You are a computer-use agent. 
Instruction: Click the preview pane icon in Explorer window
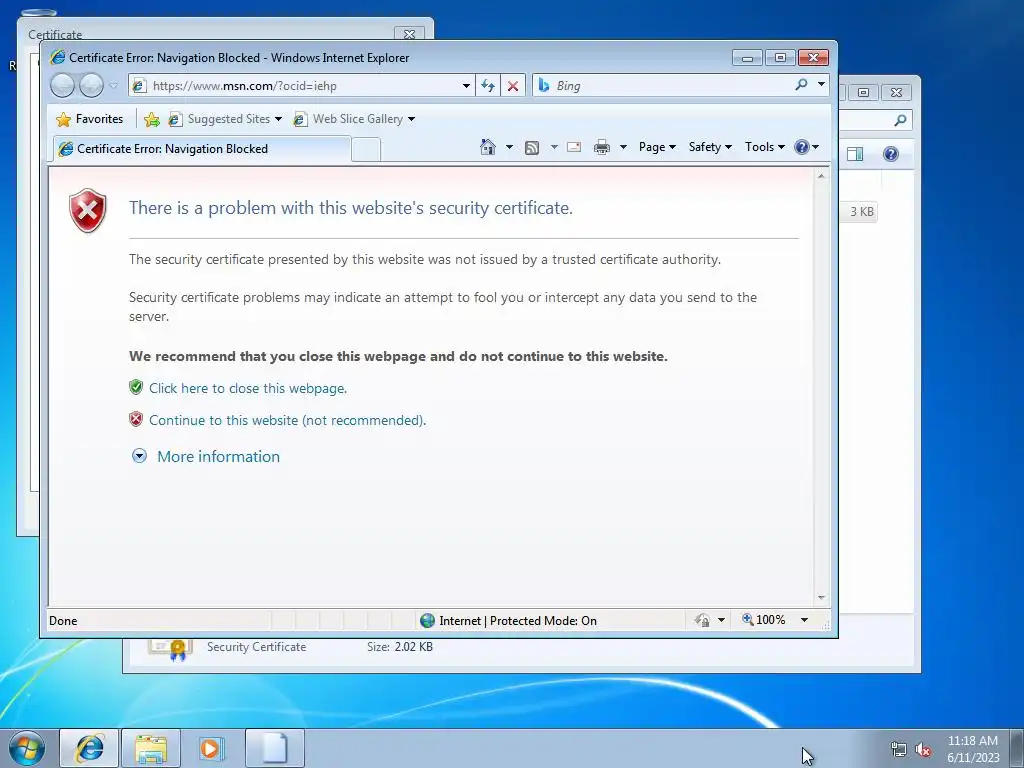tap(855, 154)
